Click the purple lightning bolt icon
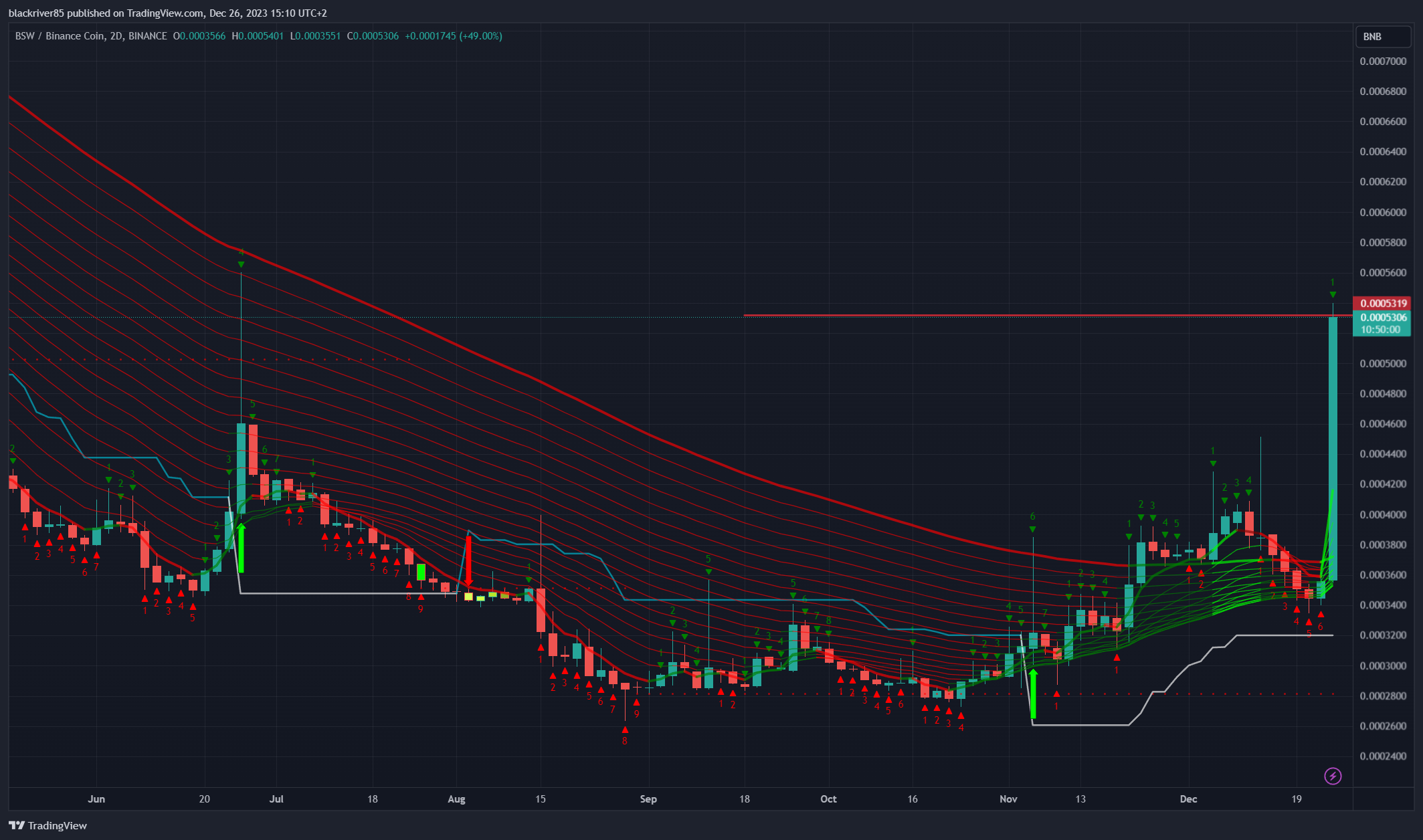 [1333, 776]
